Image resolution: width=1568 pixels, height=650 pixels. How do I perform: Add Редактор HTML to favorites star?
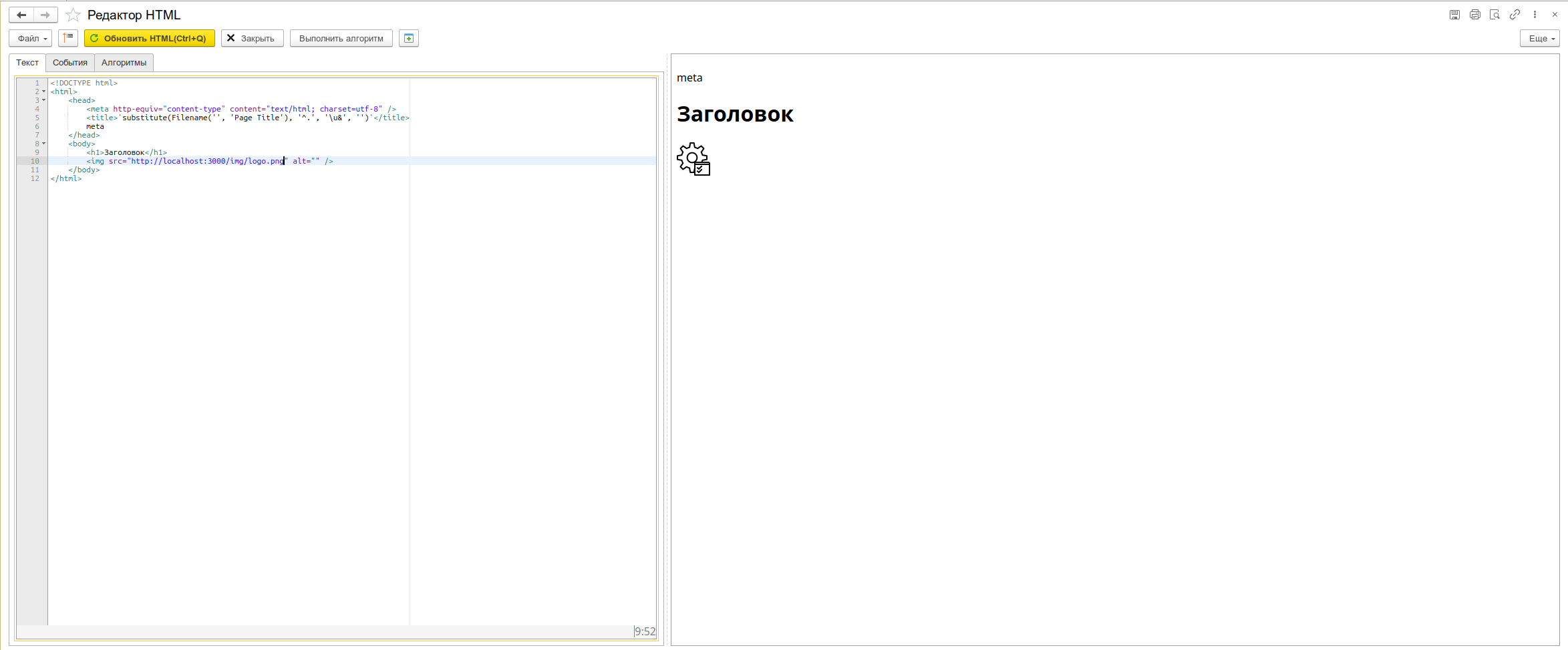(x=73, y=15)
